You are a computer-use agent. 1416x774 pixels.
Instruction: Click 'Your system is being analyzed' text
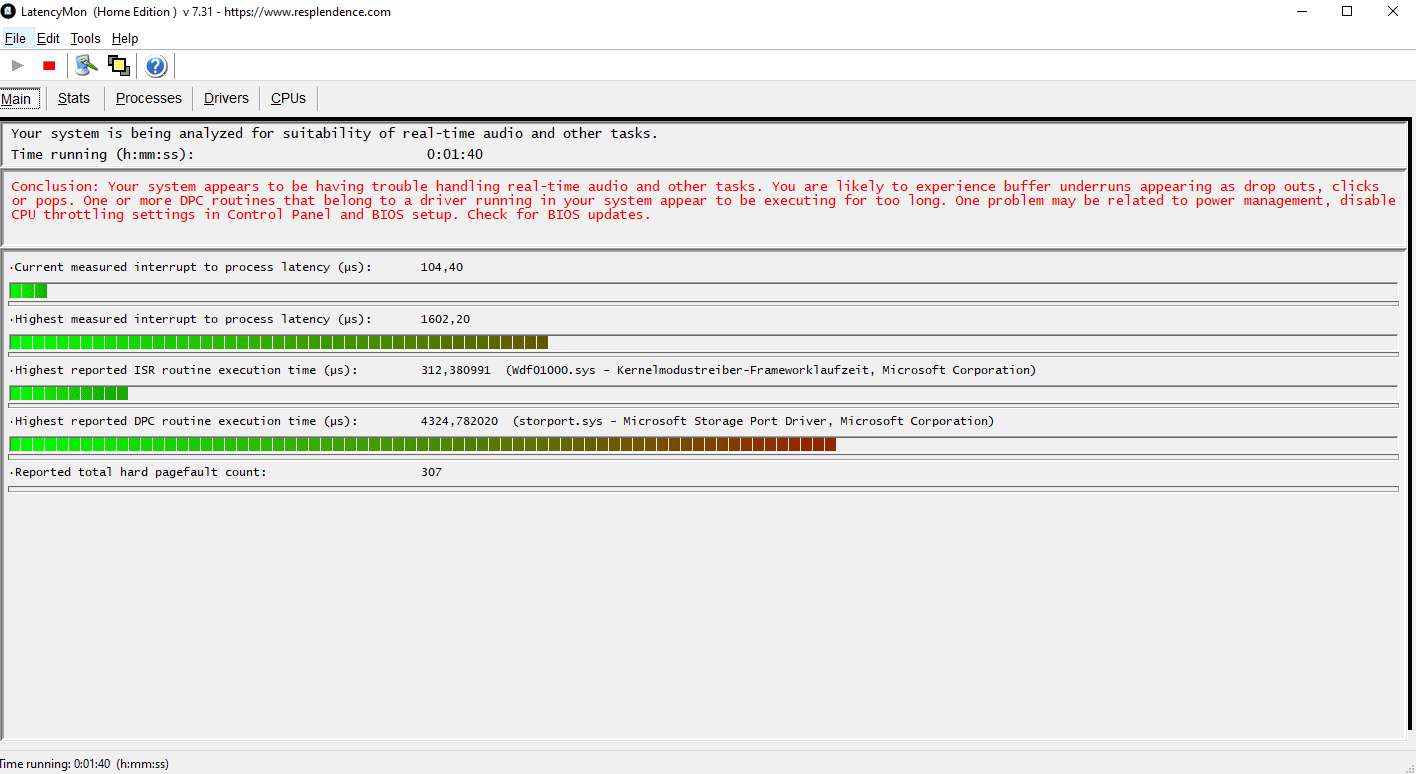tap(334, 133)
